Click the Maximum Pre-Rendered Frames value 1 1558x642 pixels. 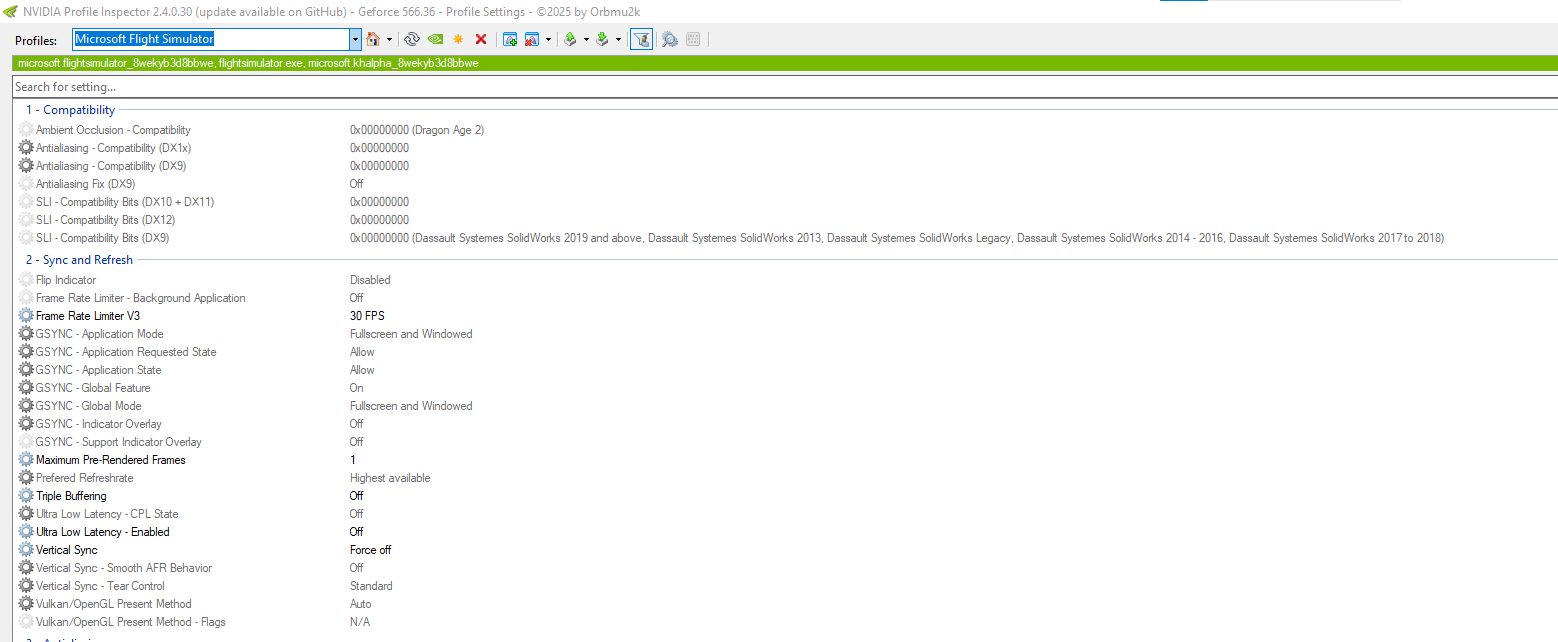(x=353, y=460)
